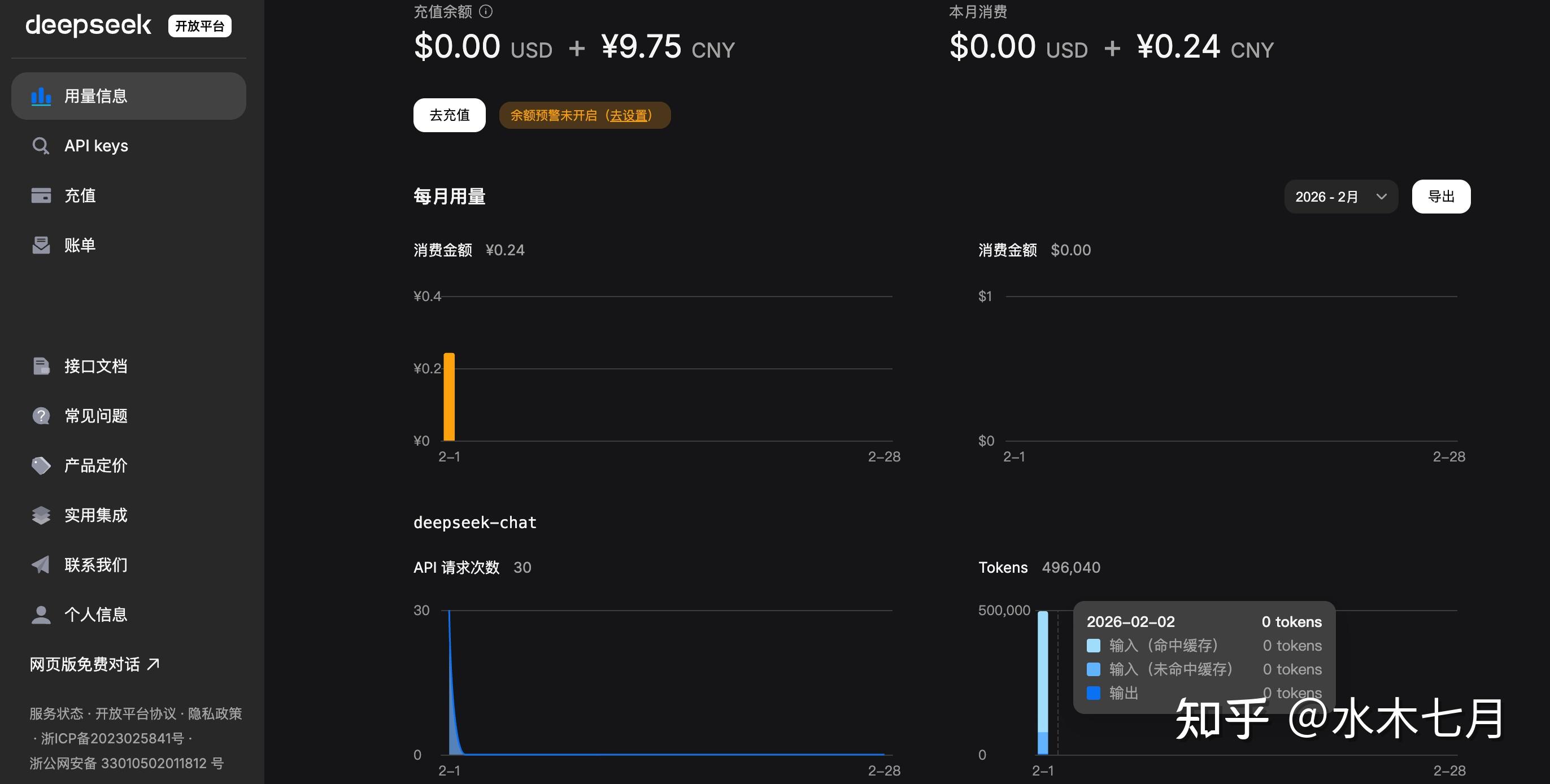This screenshot has height=784, width=1550.
Task: Click the 去充值 recharge button
Action: pos(449,115)
